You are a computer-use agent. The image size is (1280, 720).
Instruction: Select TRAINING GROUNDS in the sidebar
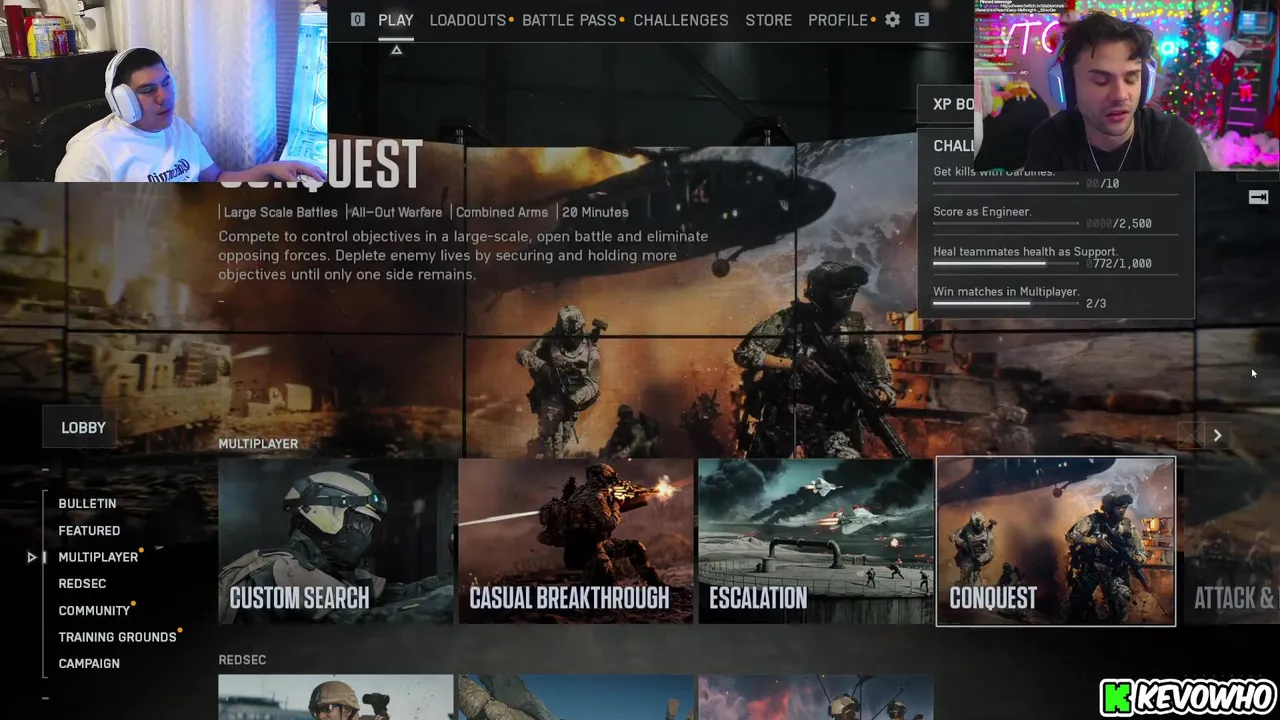[x=117, y=637]
